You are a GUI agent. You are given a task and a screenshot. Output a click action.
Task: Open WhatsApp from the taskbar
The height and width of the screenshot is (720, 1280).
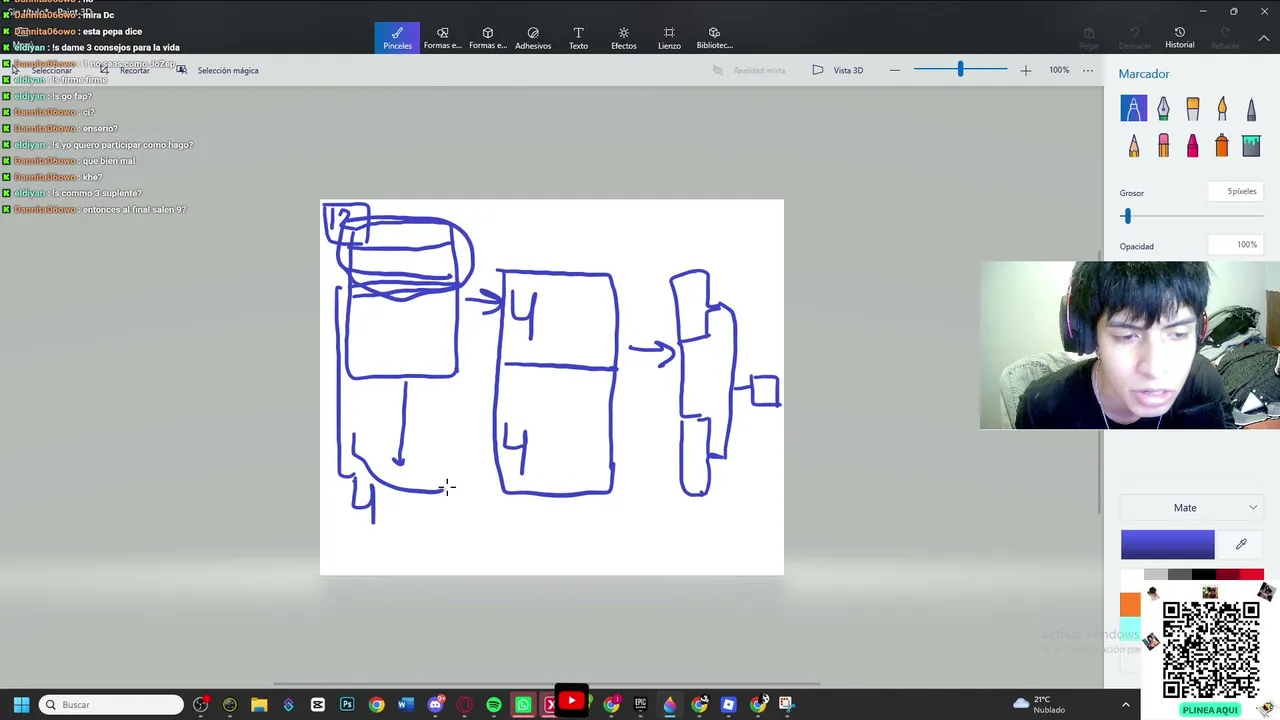[523, 705]
